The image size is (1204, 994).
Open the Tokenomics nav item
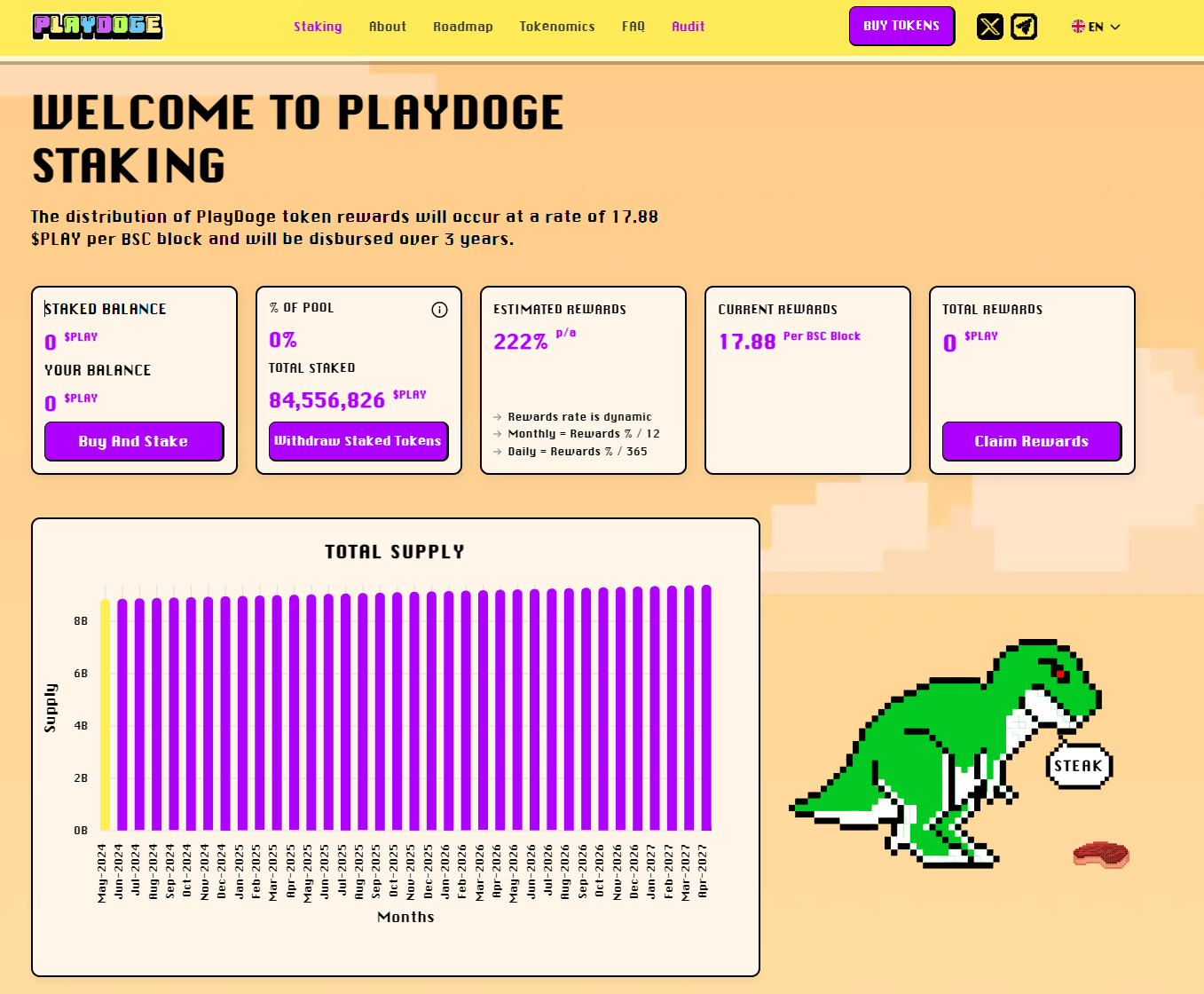tap(557, 27)
